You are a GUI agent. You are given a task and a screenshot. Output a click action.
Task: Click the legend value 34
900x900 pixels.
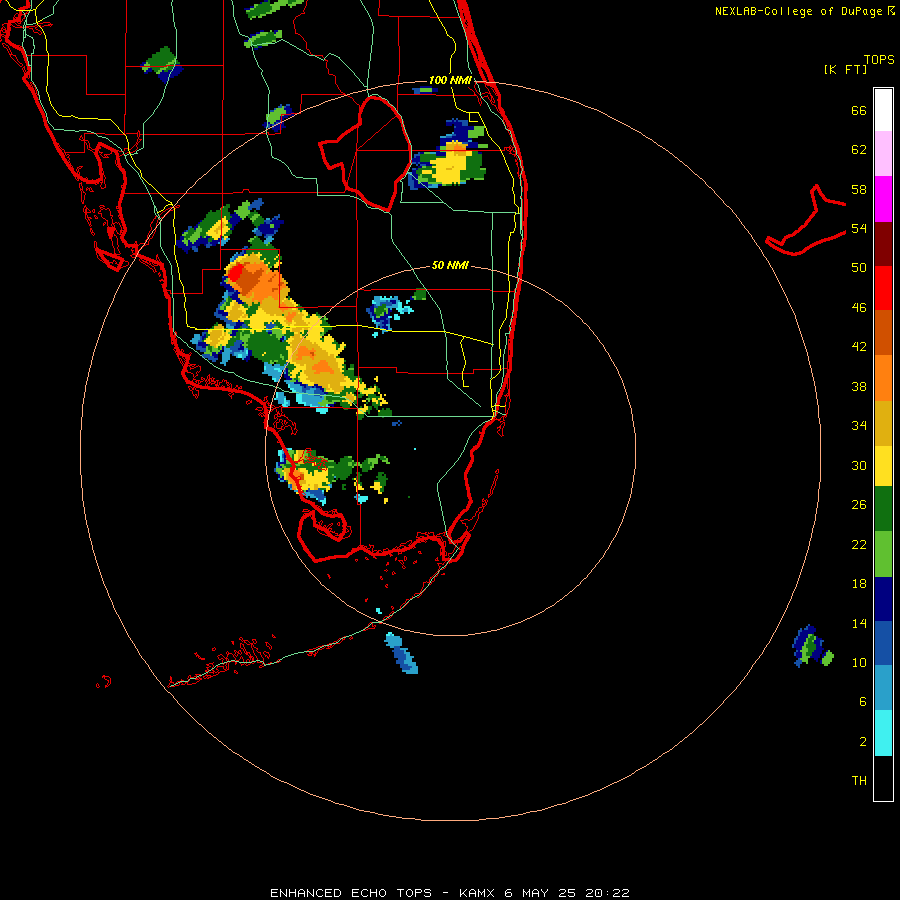pyautogui.click(x=859, y=426)
